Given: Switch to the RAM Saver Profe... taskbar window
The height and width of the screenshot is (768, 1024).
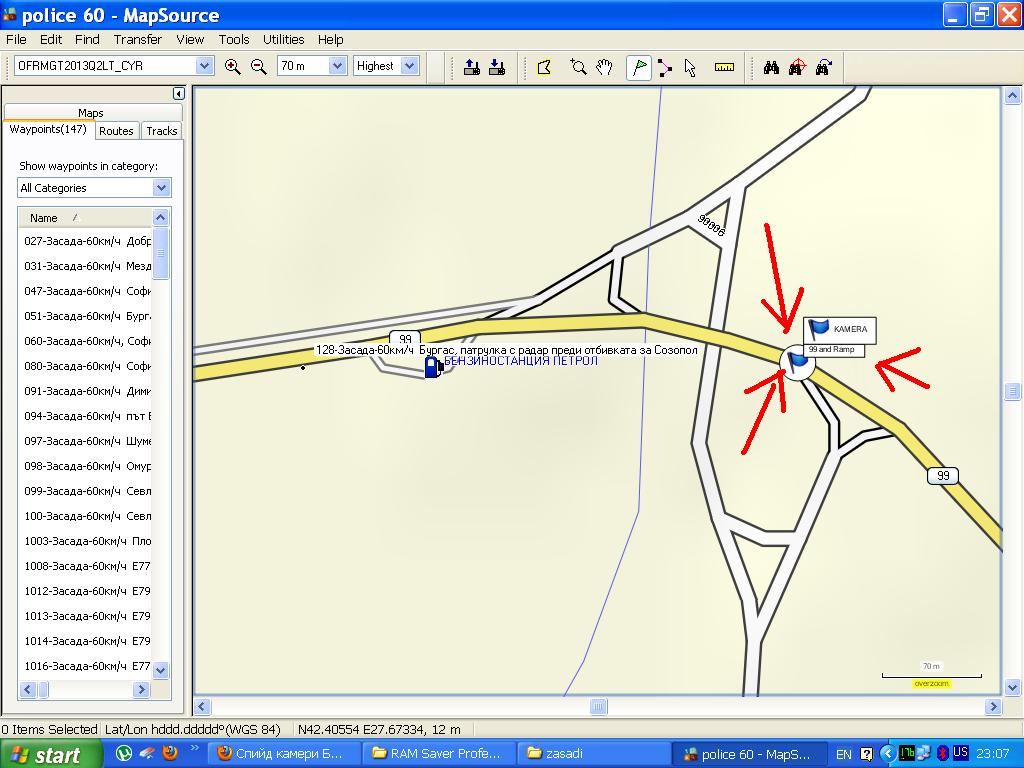Looking at the screenshot, I should 437,754.
